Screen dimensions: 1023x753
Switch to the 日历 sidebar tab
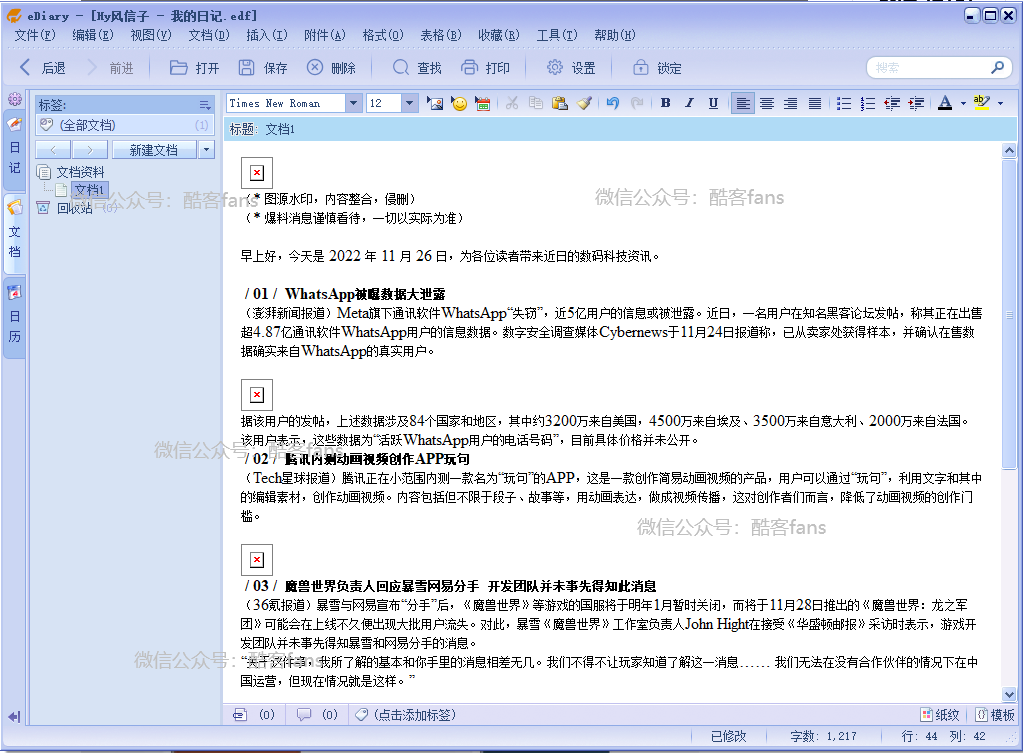[14, 317]
